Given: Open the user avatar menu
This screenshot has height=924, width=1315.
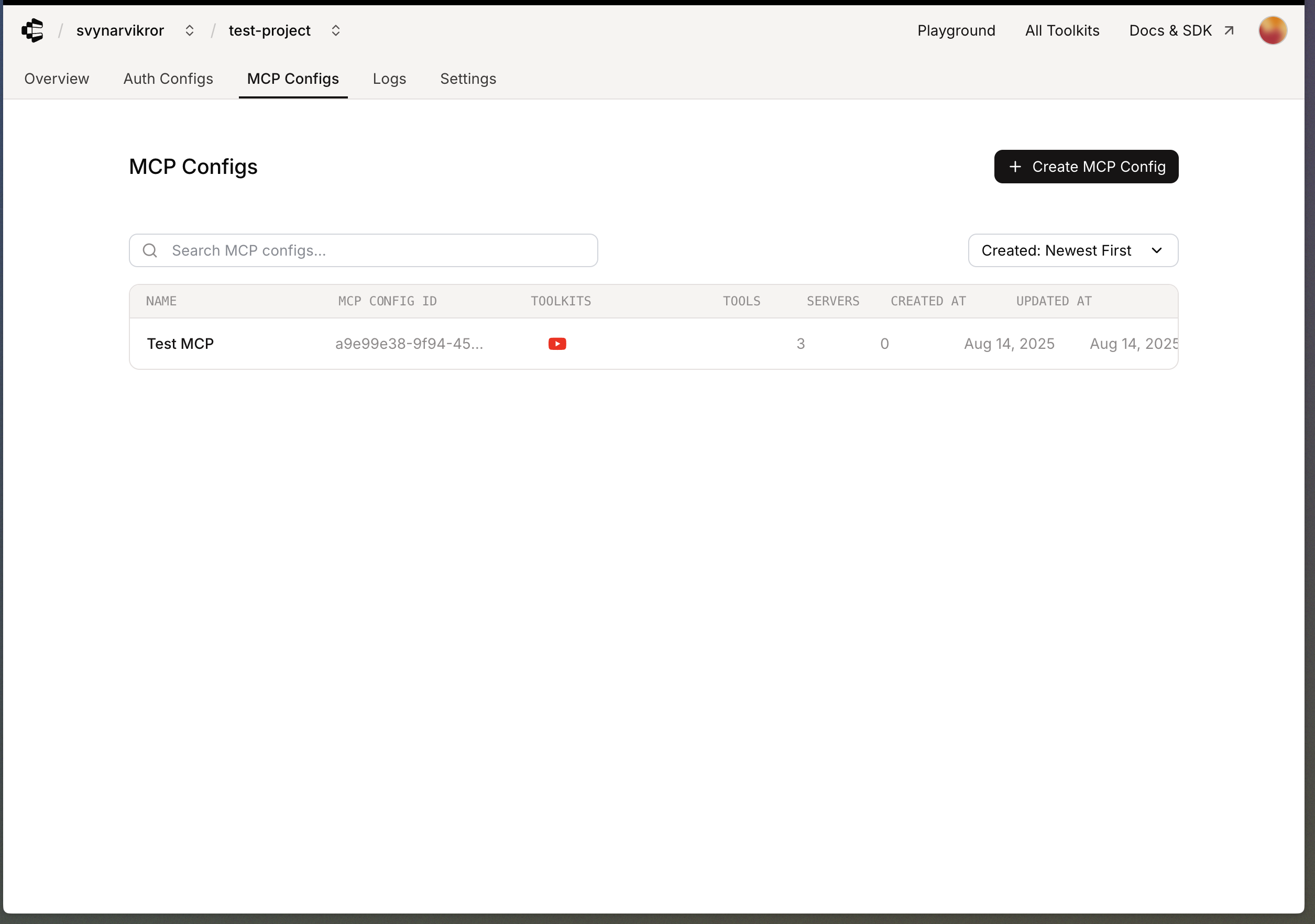Looking at the screenshot, I should coord(1272,30).
